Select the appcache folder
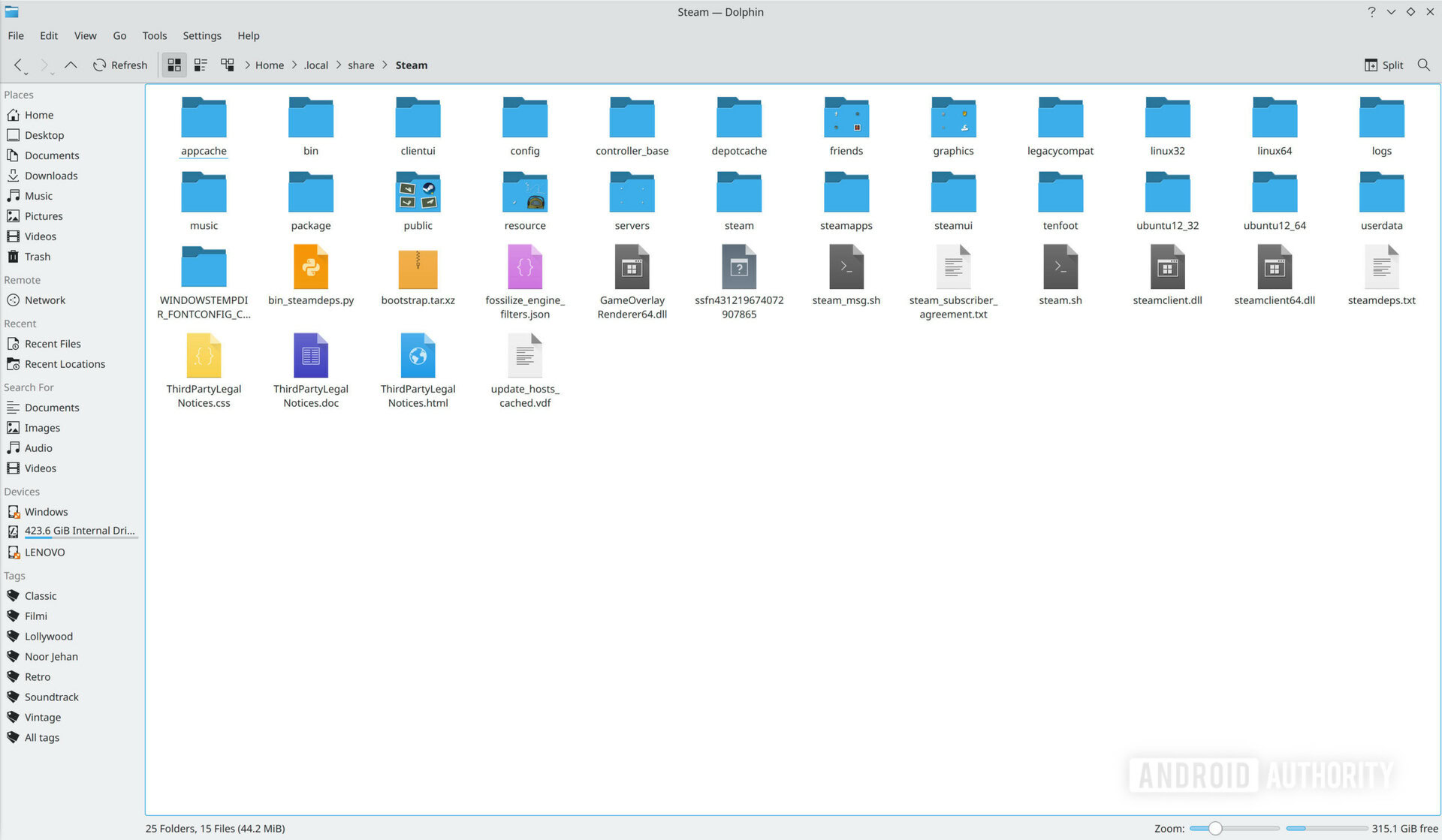Image resolution: width=1442 pixels, height=840 pixels. 204,126
